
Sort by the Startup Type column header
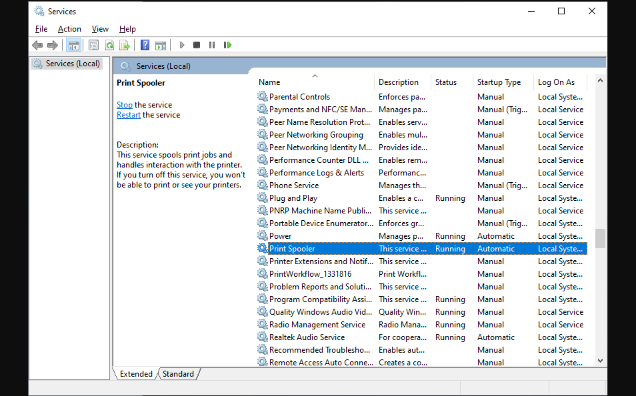[x=503, y=82]
